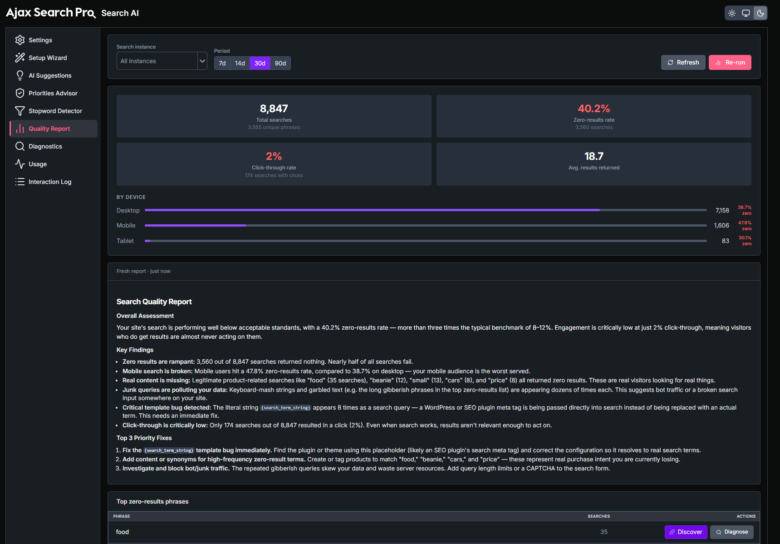The image size is (780, 544).
Task: Open the Setup Wizard page
Action: pos(53,58)
